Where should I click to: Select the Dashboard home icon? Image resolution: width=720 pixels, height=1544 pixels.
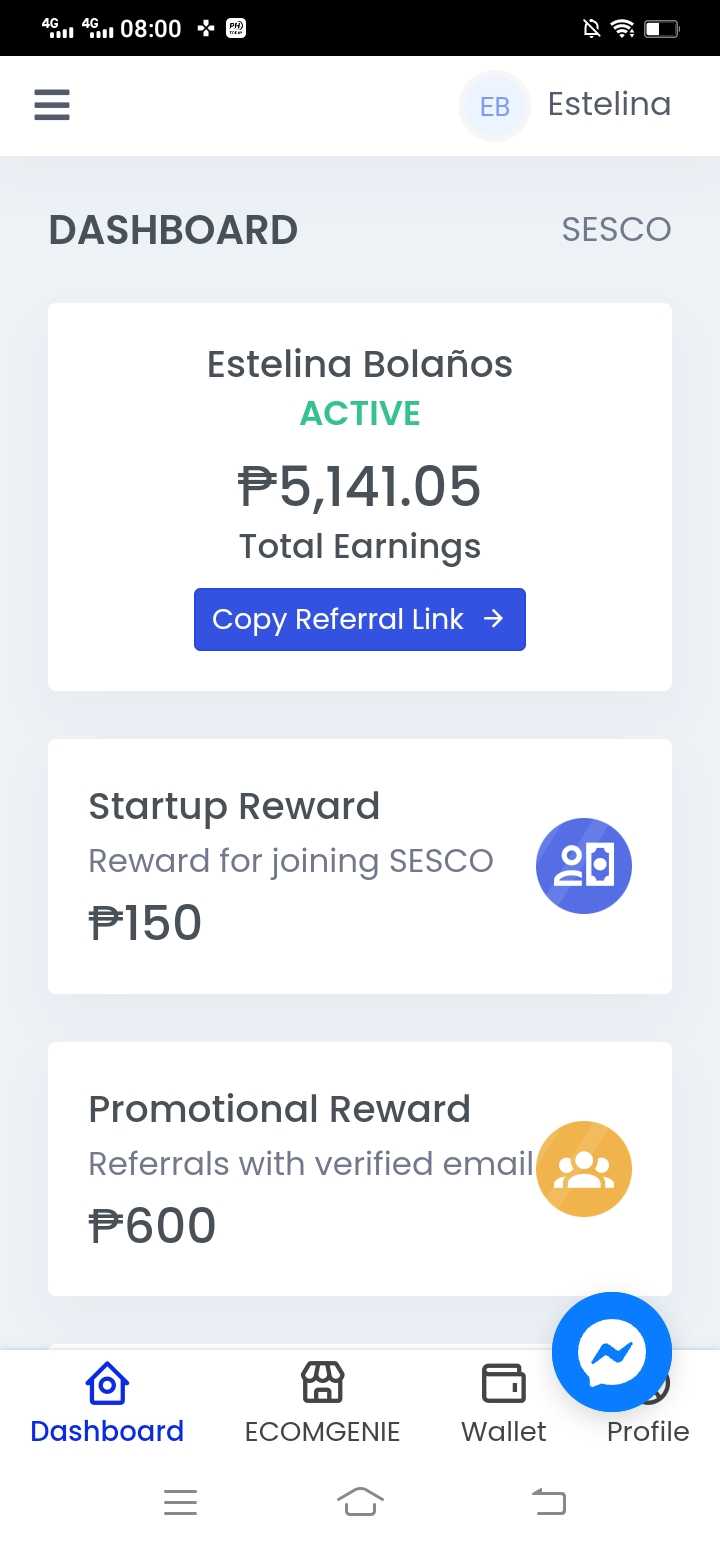click(107, 1384)
